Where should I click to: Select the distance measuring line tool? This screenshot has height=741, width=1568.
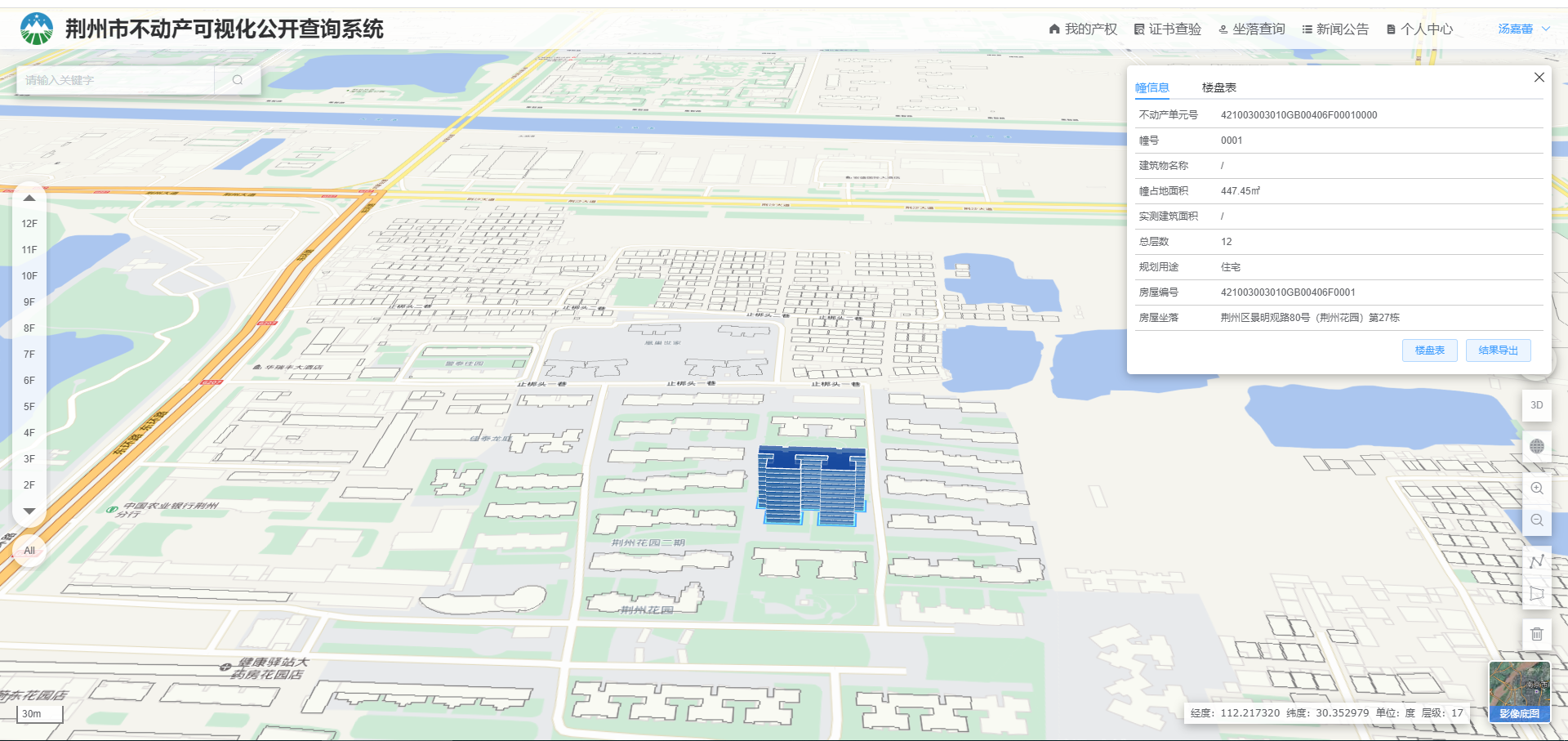1536,561
